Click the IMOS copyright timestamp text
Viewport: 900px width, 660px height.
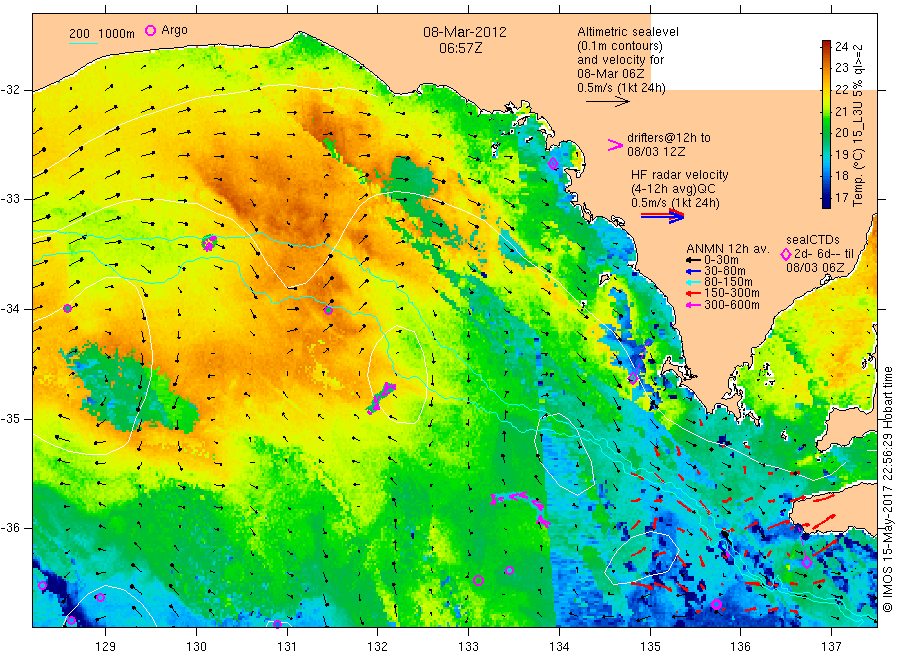coord(887,490)
